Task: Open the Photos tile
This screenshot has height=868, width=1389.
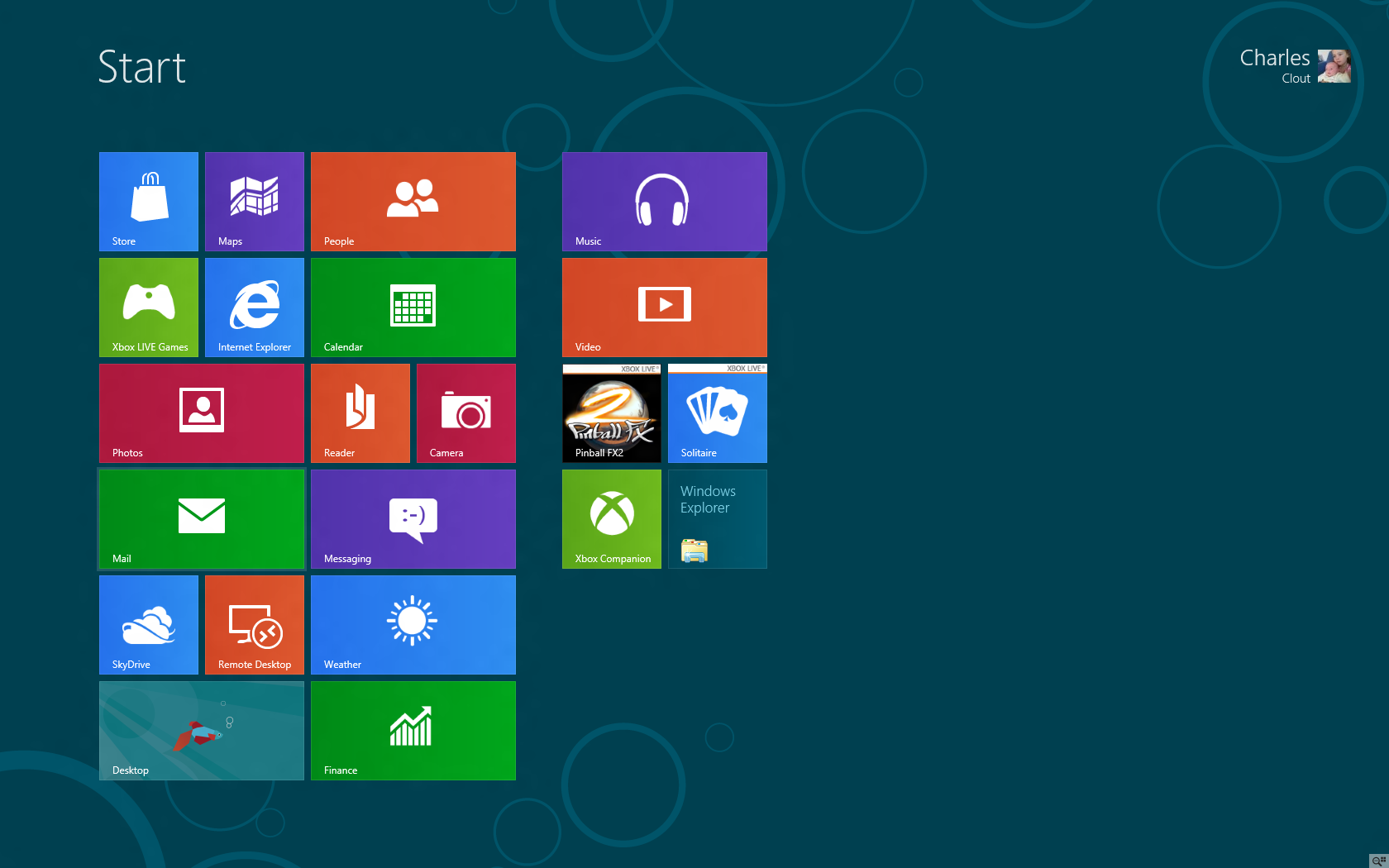Action: pos(202,413)
